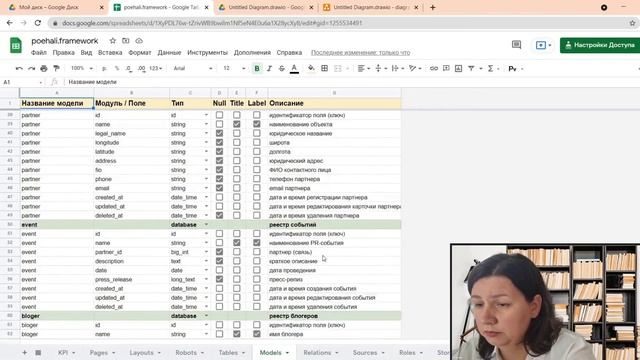This screenshot has height=360, width=640.
Task: Open the functions sigma tool
Action: click(491, 69)
